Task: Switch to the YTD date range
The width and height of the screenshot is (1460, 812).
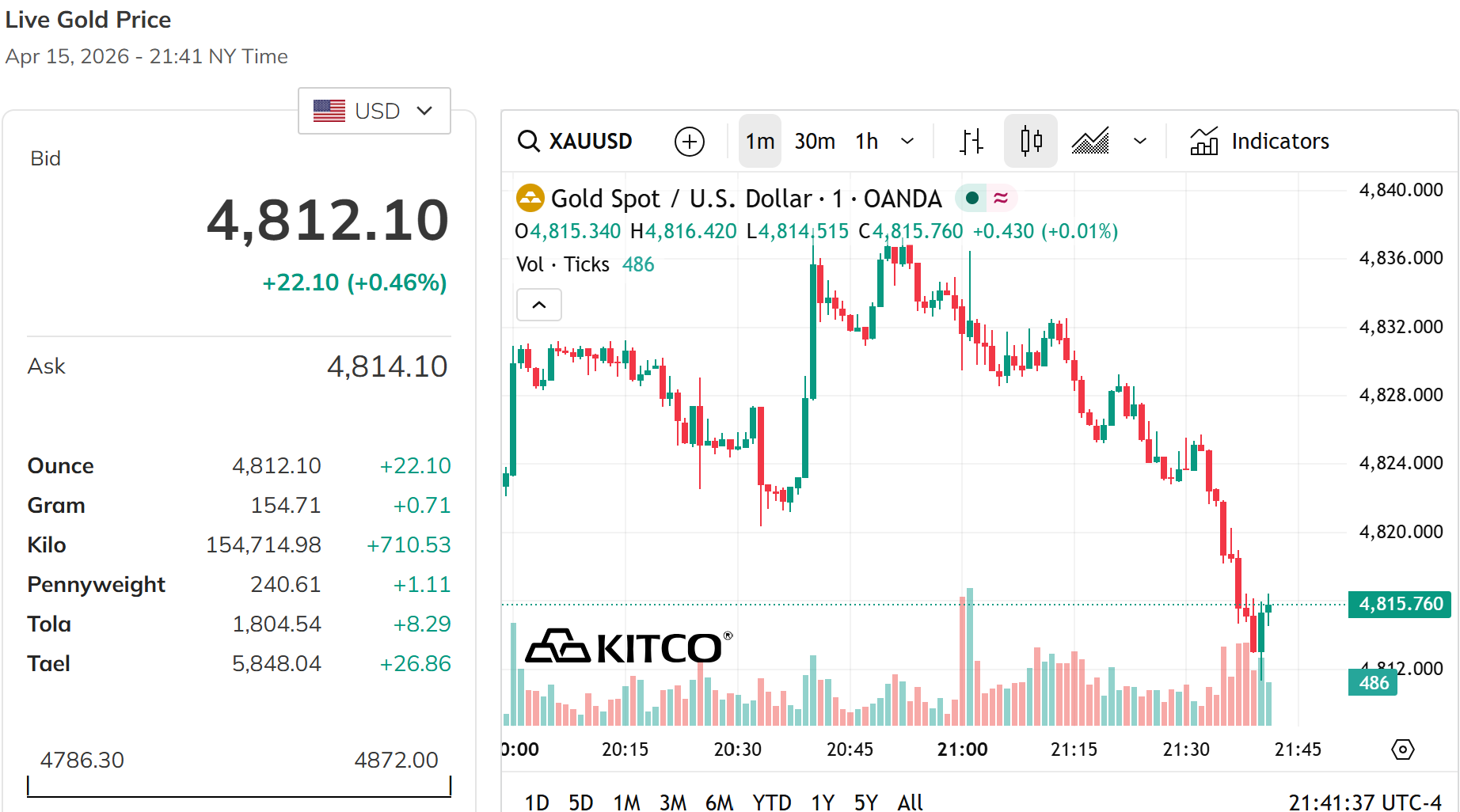Action: [771, 802]
